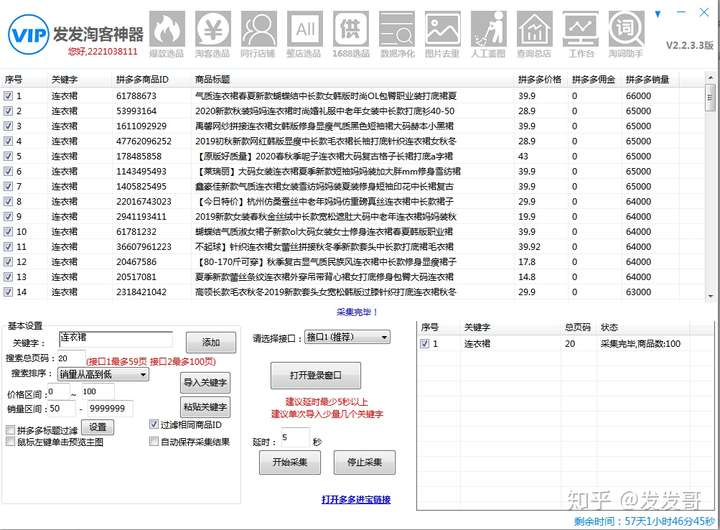Open the 请选择接口 dropdown
This screenshot has width=720, height=530.
coord(348,338)
